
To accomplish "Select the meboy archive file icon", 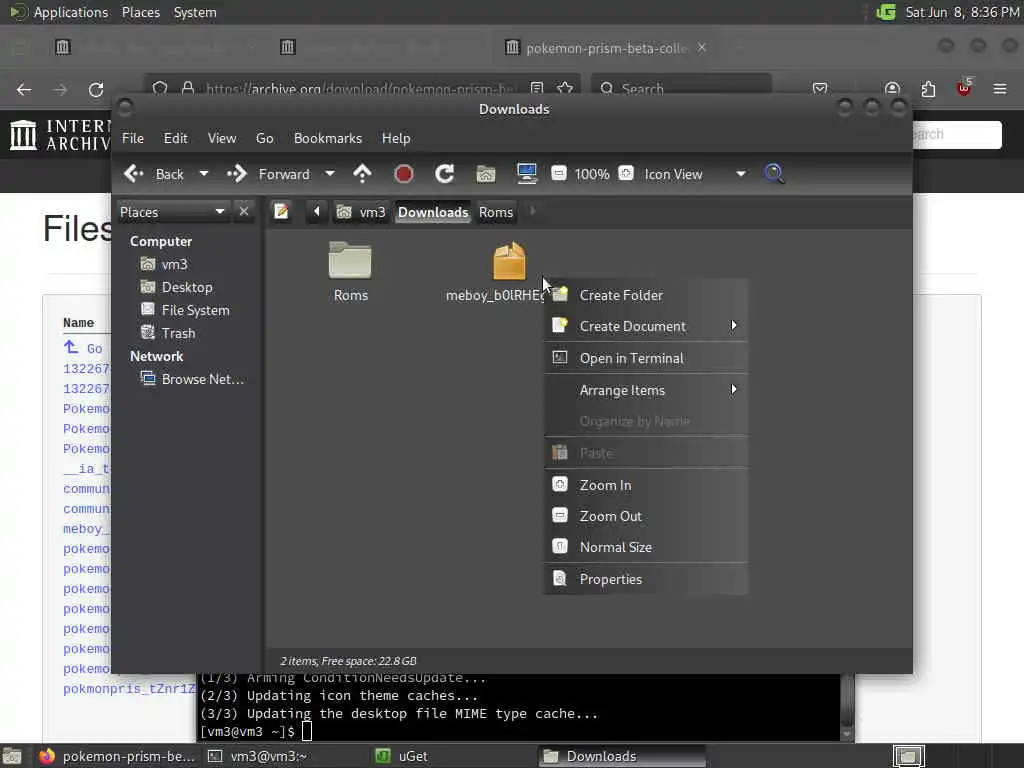I will pos(509,261).
